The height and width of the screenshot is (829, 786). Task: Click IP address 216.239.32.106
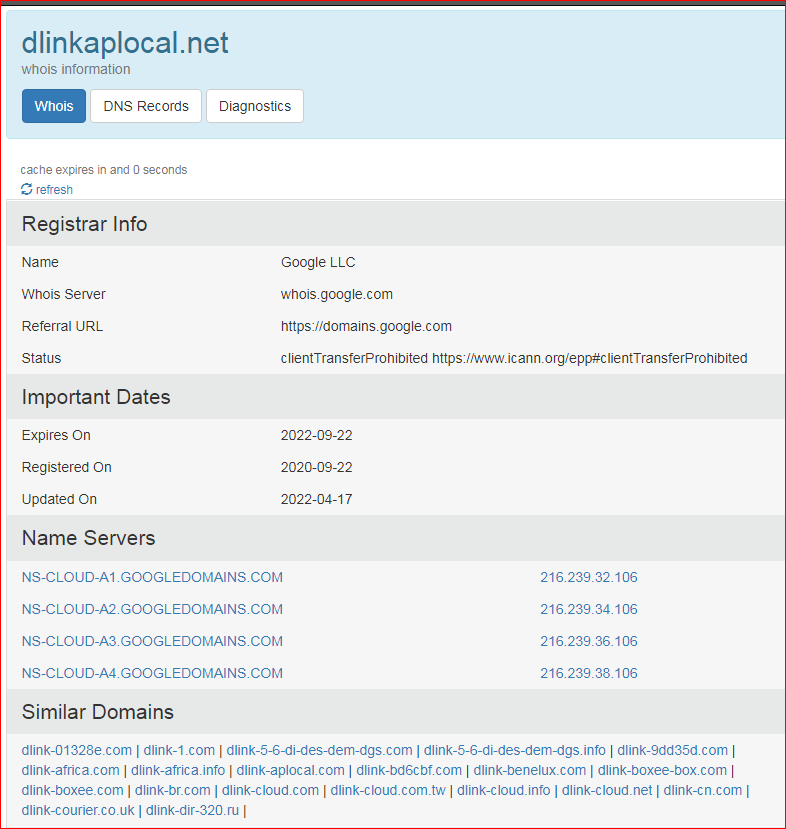pyautogui.click(x=589, y=577)
